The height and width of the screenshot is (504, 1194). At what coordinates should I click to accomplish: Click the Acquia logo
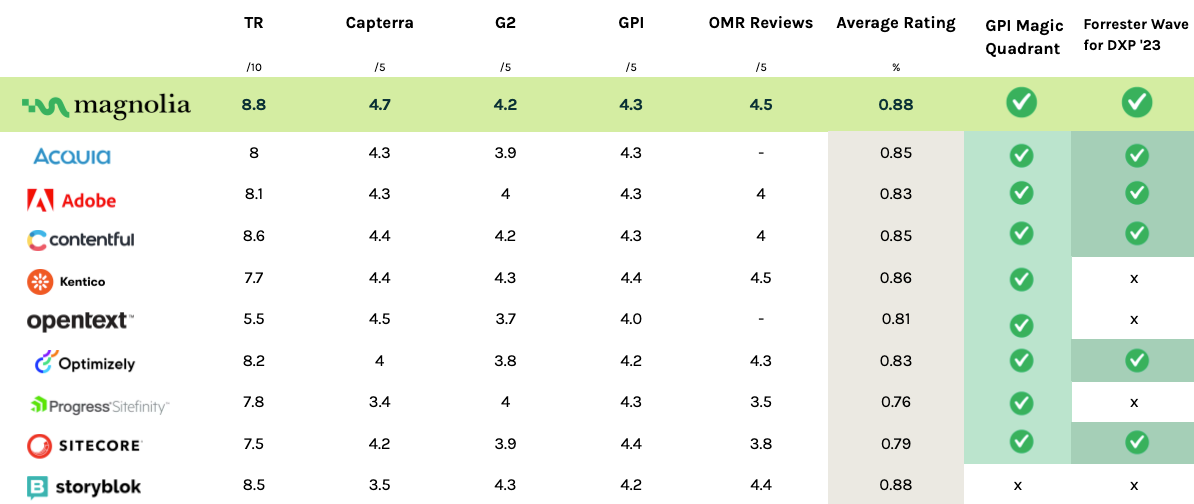72,156
